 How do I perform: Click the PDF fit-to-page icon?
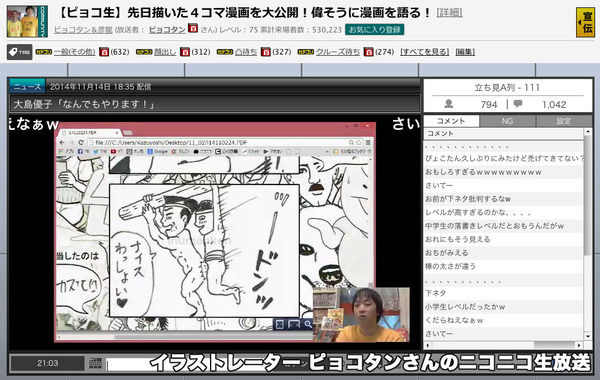pyautogui.click(x=280, y=325)
